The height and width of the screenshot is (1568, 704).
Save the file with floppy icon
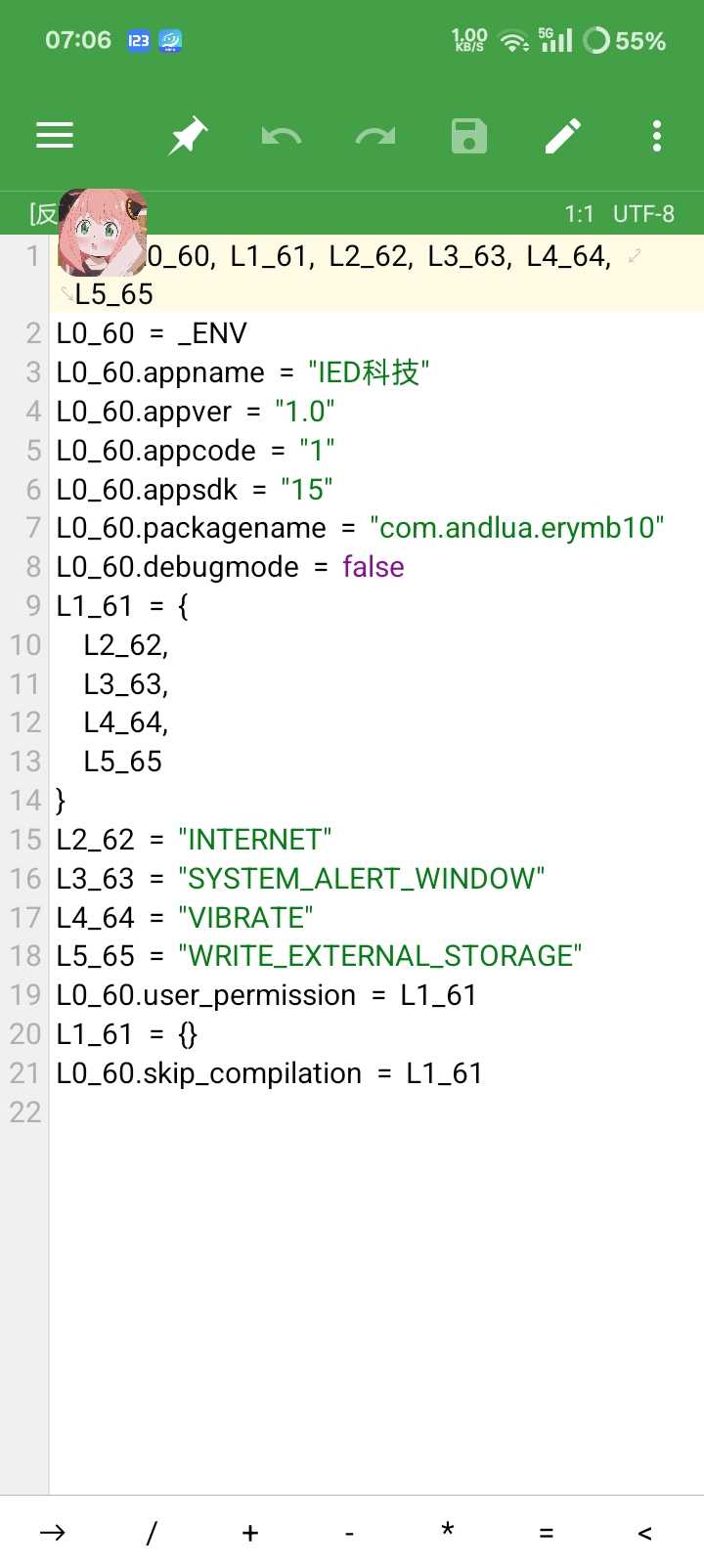click(x=469, y=136)
